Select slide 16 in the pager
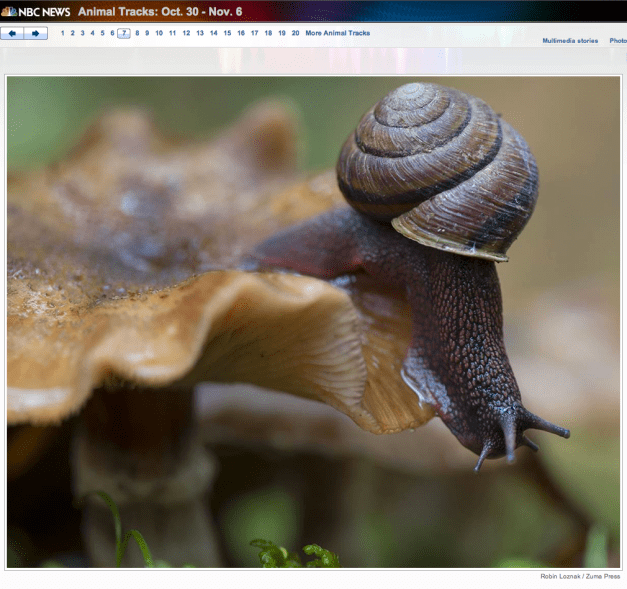The width and height of the screenshot is (627, 589). [240, 33]
